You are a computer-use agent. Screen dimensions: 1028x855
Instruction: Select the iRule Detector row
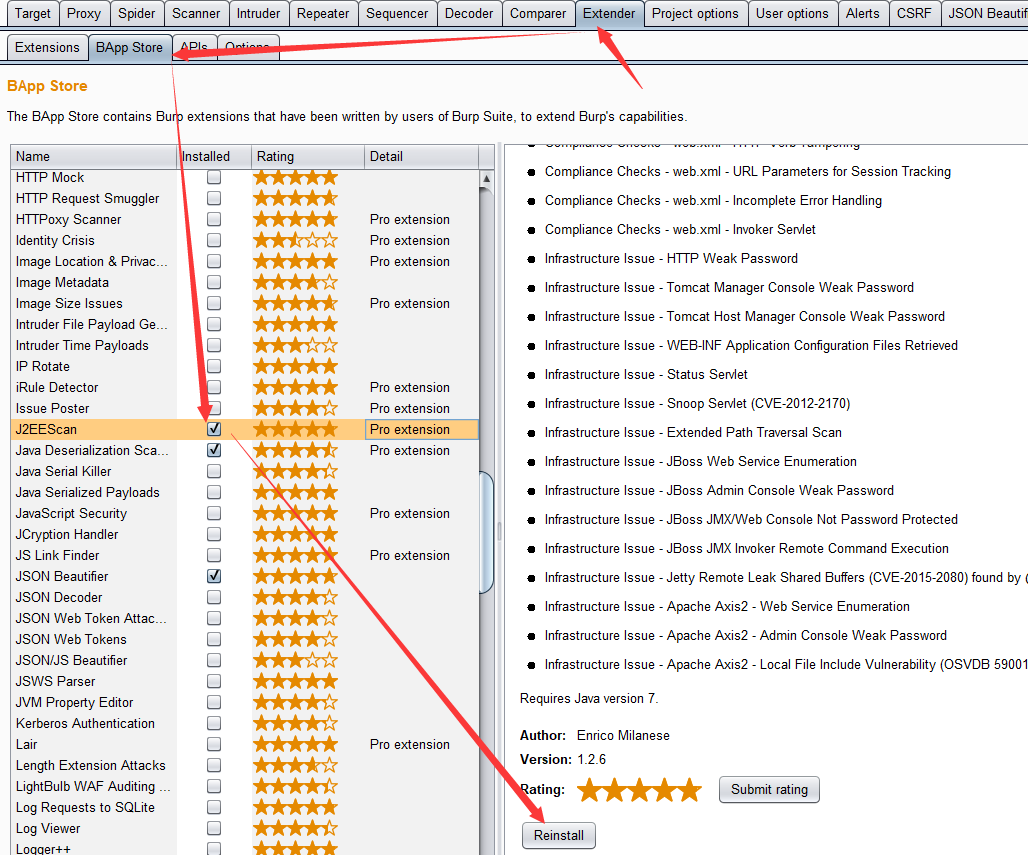tap(245, 387)
